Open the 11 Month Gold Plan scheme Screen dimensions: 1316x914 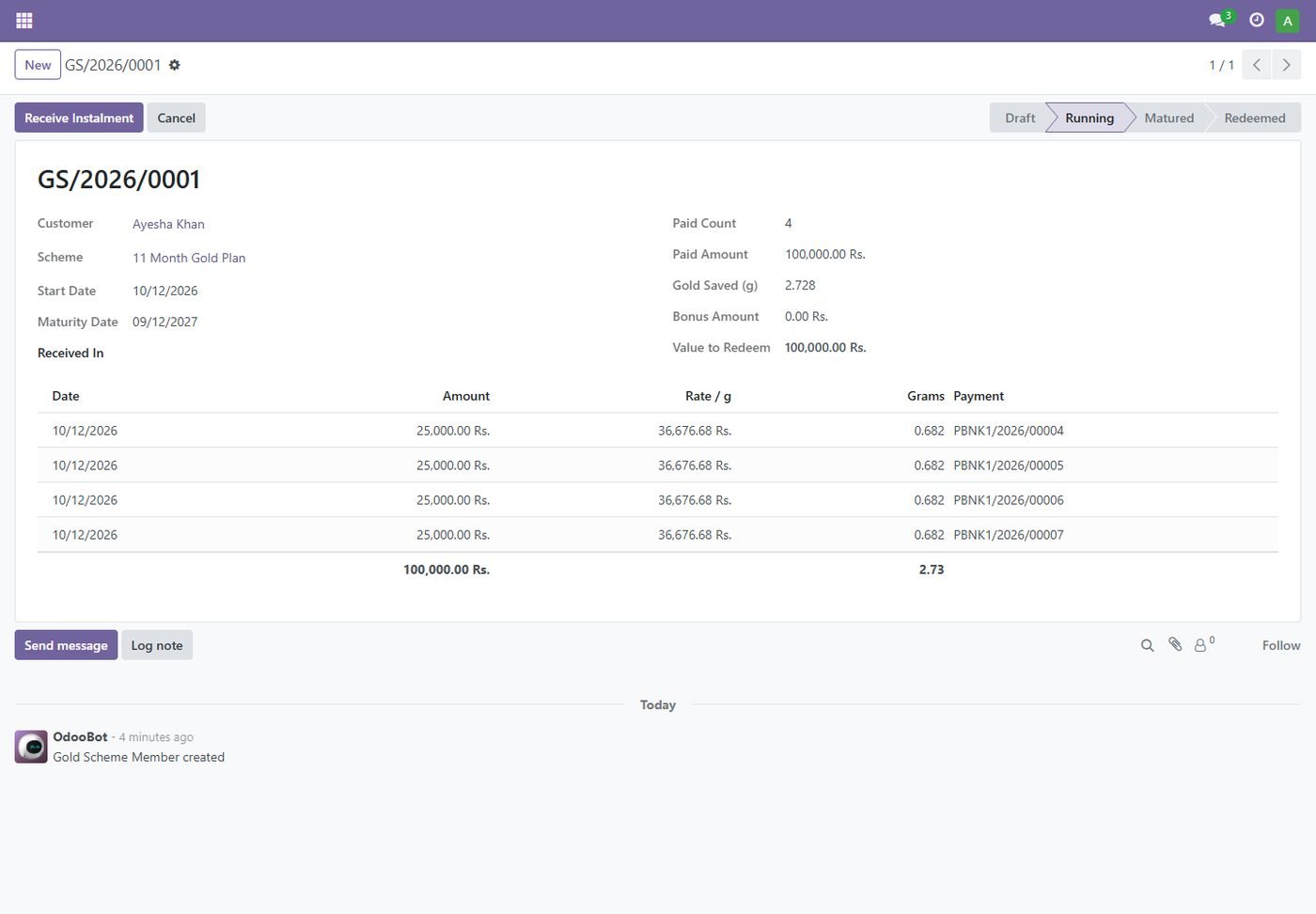(189, 258)
